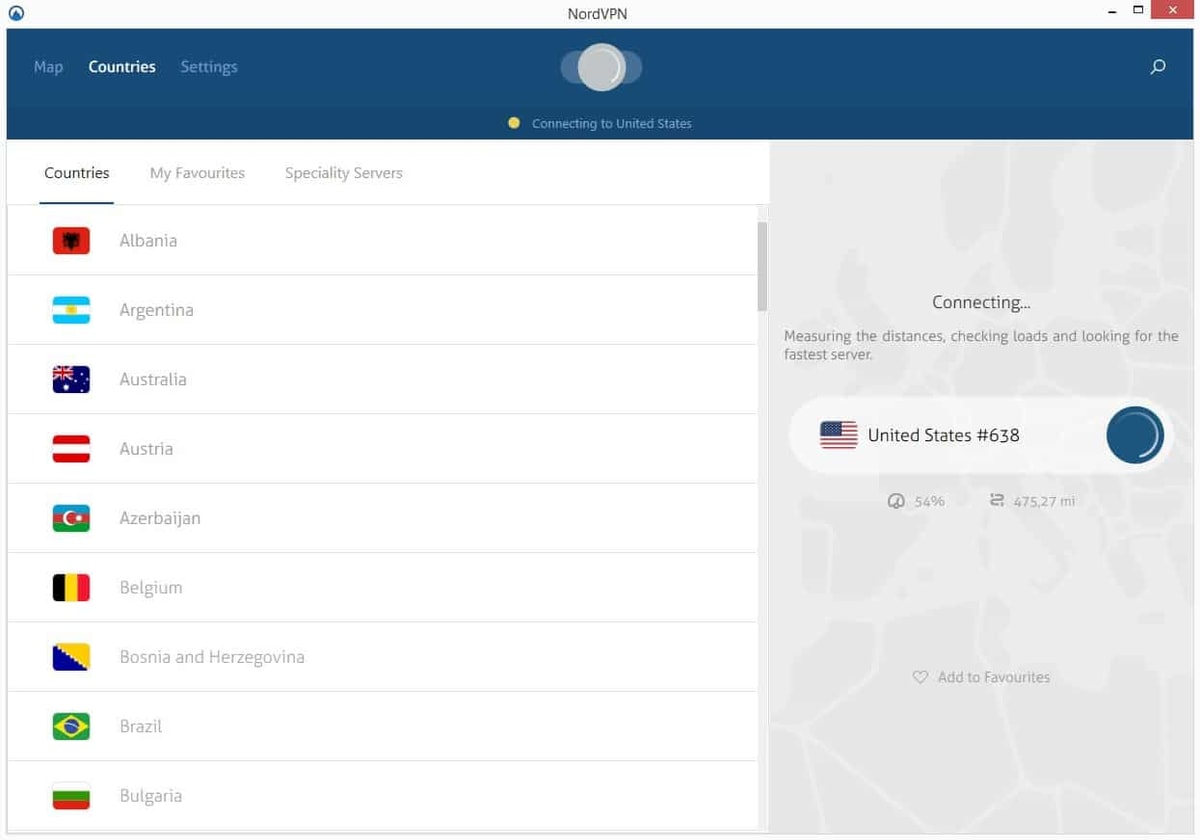
Task: Select Albania from the country list
Action: pyautogui.click(x=382, y=240)
